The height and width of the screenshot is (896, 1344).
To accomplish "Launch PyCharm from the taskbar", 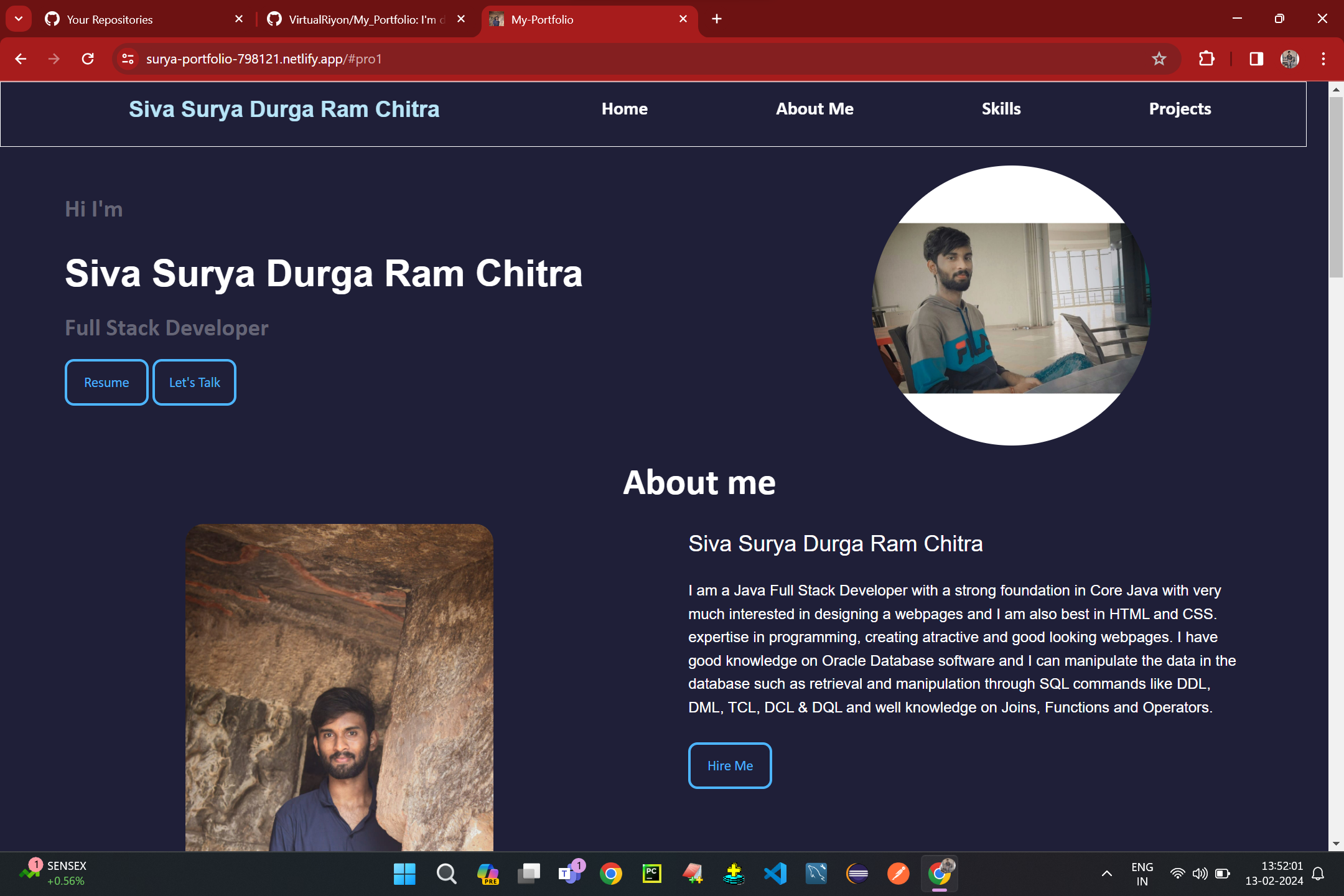I will [651, 873].
